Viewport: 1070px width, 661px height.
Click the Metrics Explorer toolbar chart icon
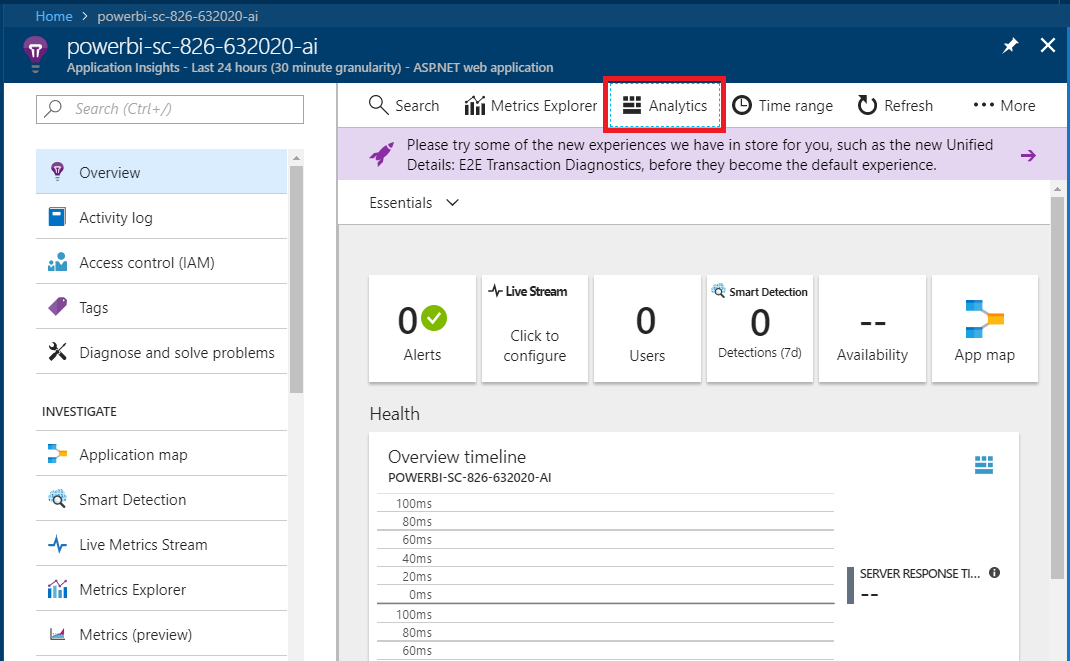(x=474, y=106)
